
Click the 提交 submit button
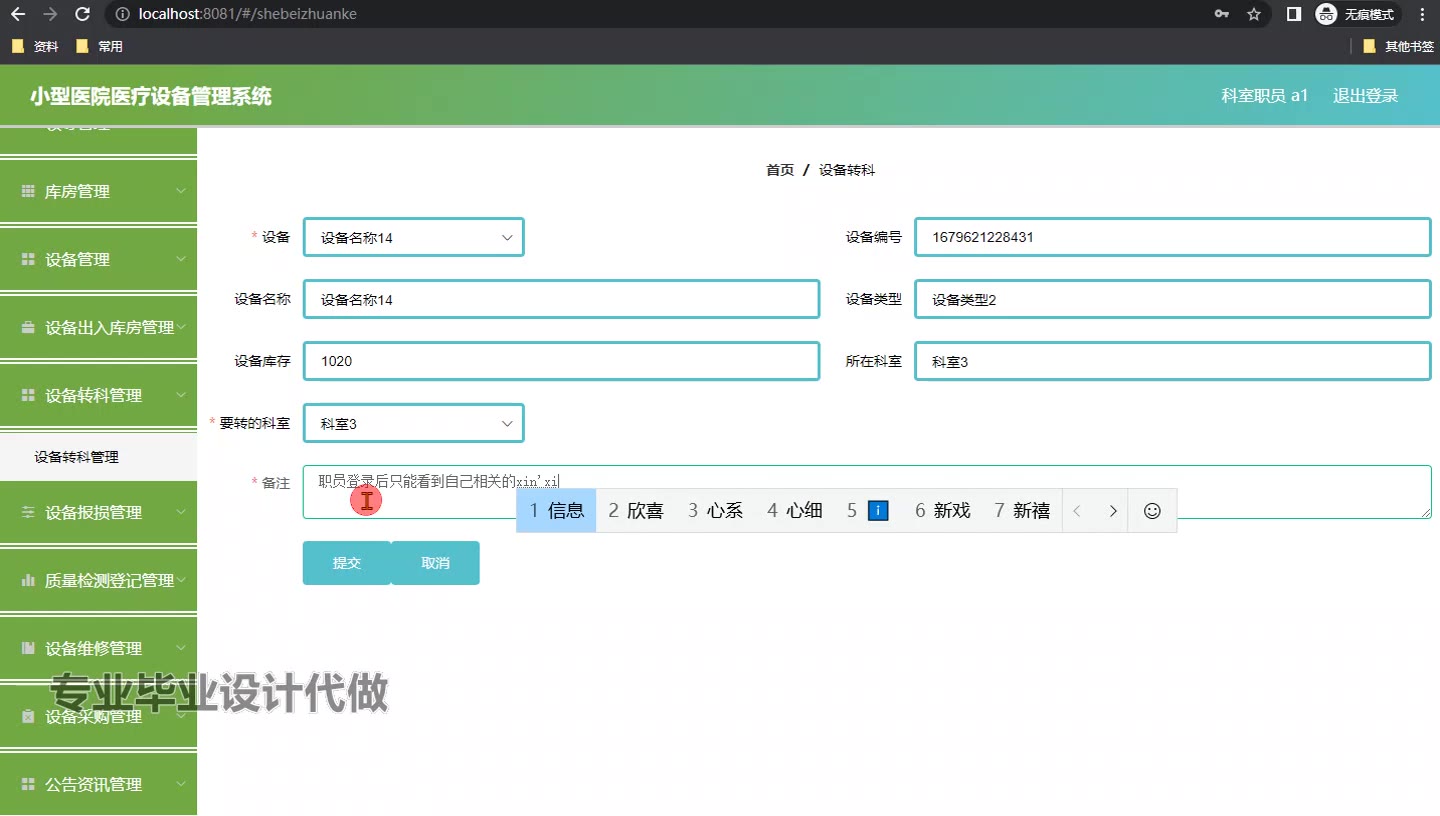coord(346,563)
